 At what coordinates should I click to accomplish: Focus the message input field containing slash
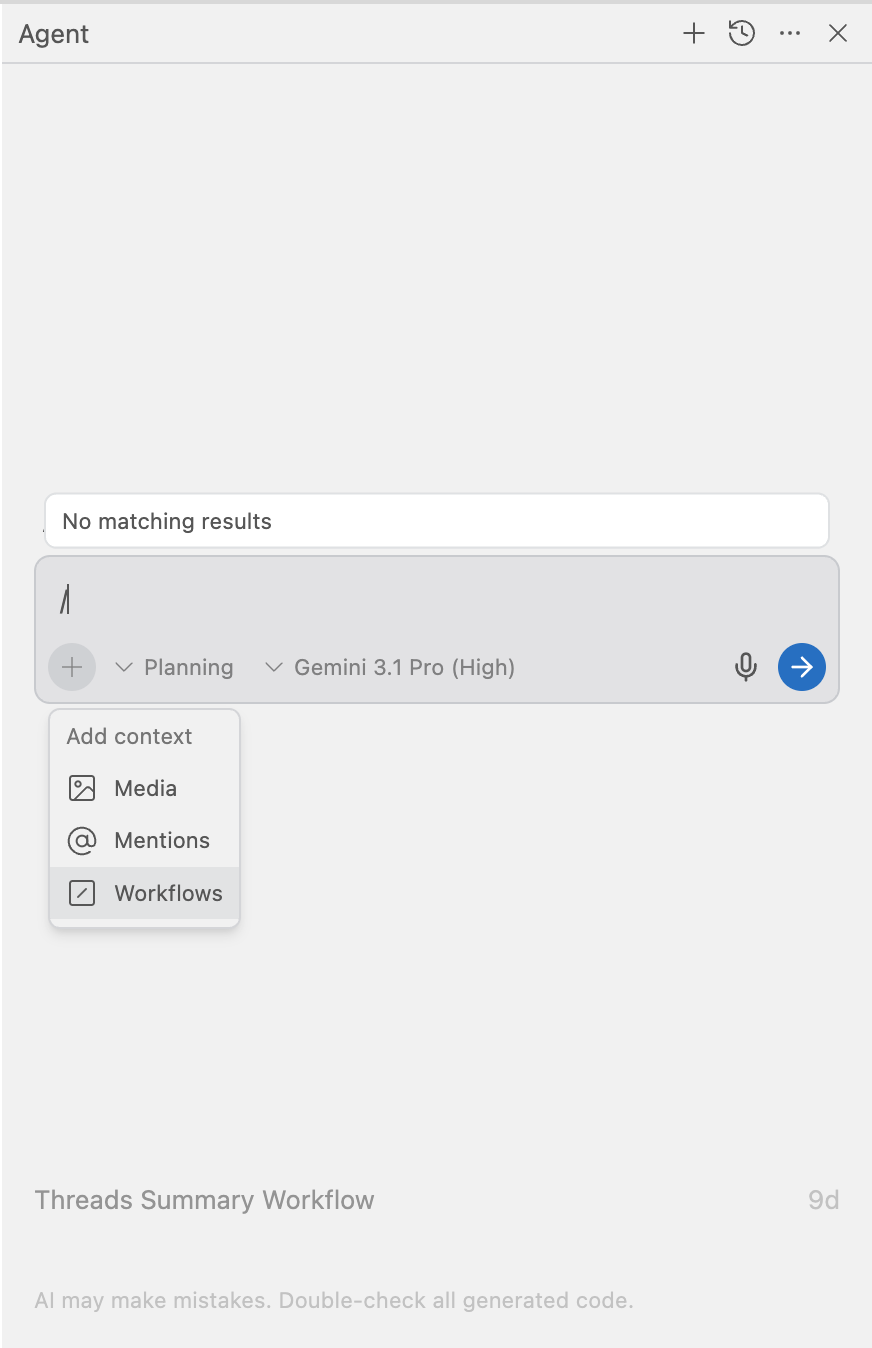click(400, 601)
